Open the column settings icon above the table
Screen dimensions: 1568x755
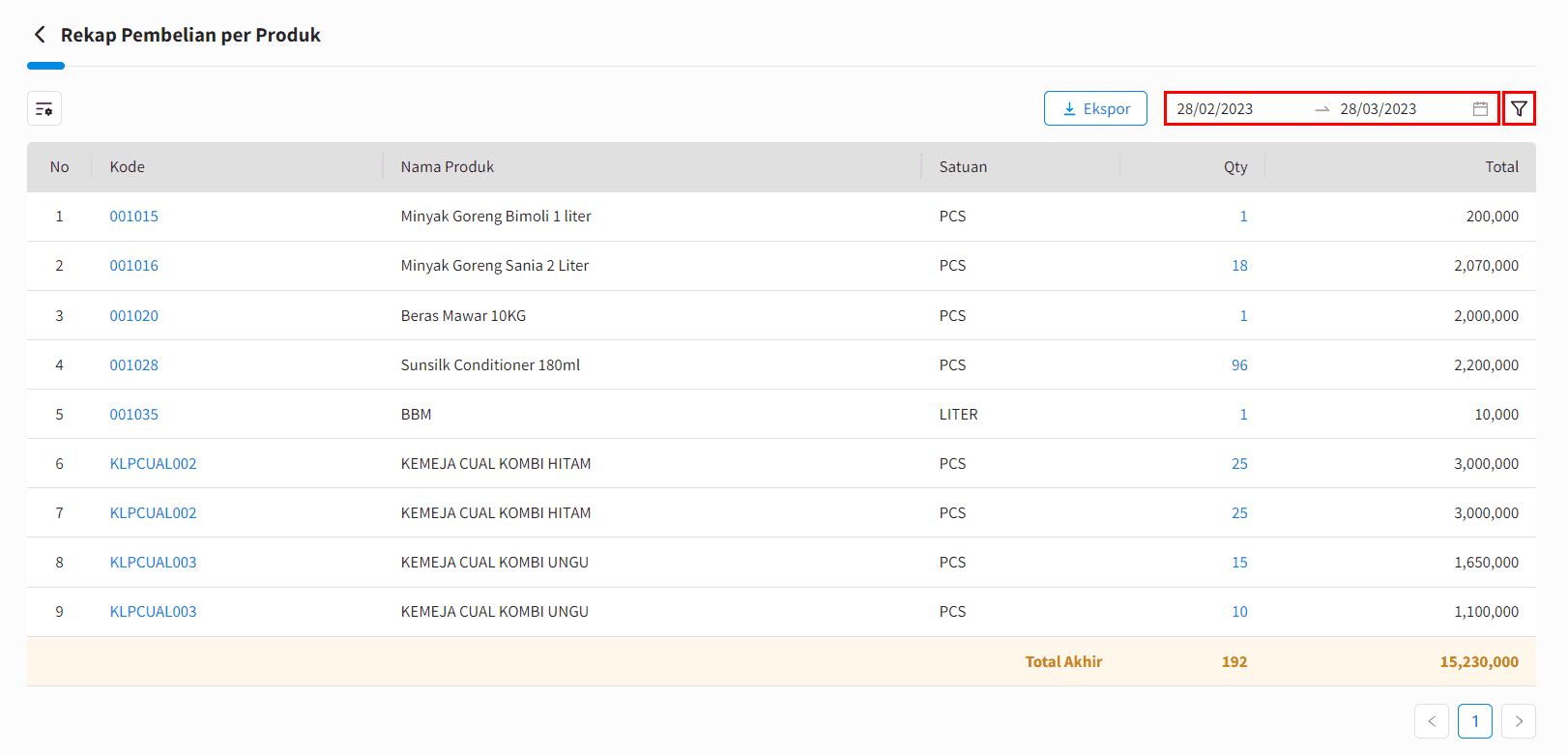(x=44, y=109)
